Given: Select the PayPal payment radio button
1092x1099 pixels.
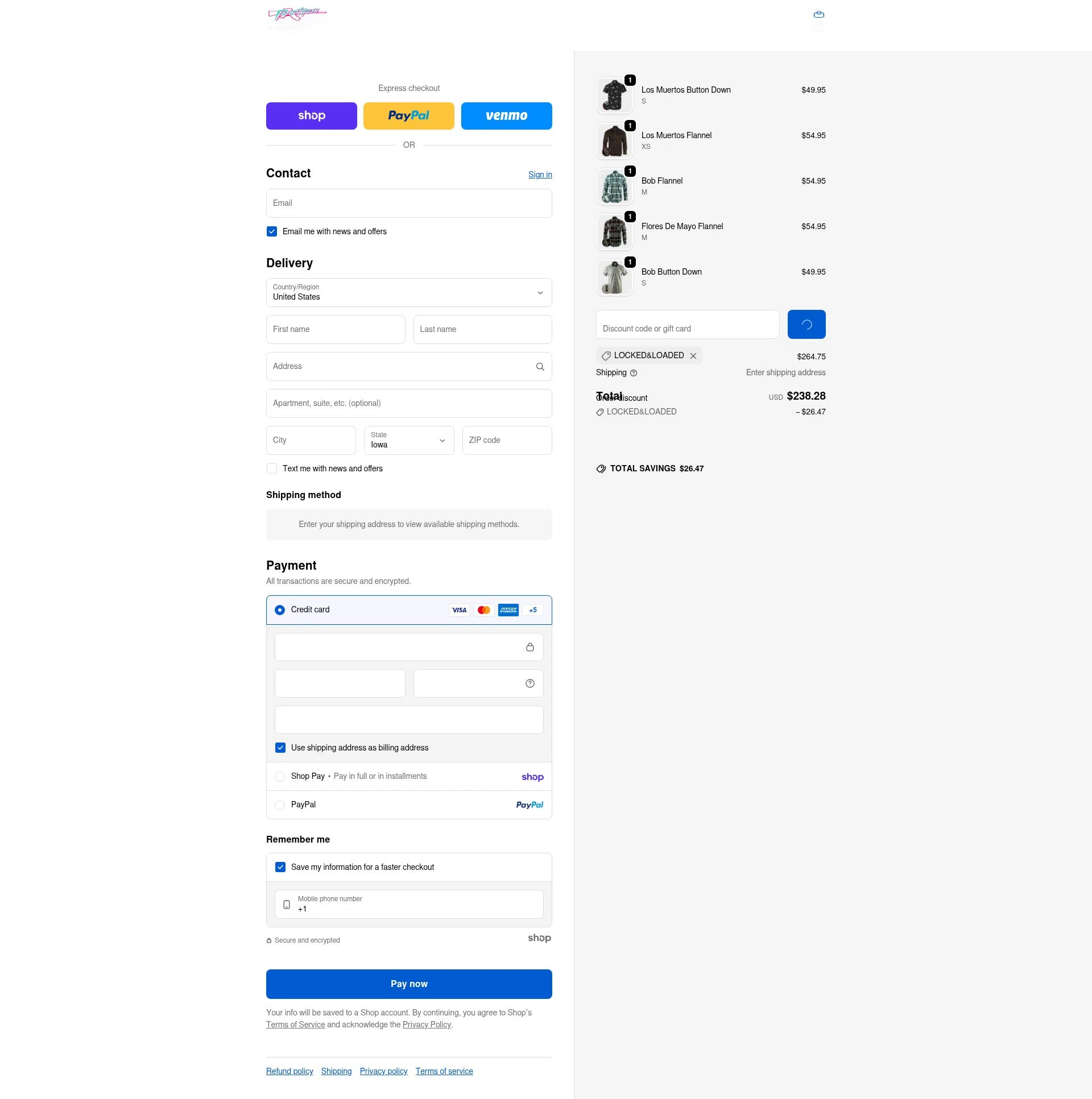Looking at the screenshot, I should 280,805.
